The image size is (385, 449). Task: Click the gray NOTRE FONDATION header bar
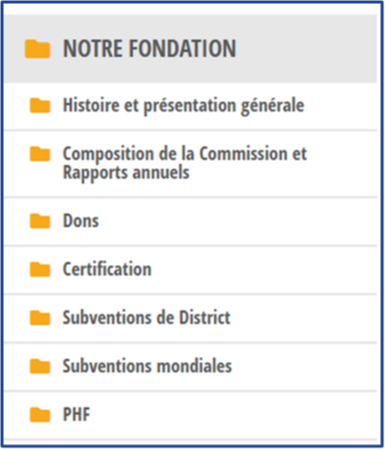click(x=190, y=49)
